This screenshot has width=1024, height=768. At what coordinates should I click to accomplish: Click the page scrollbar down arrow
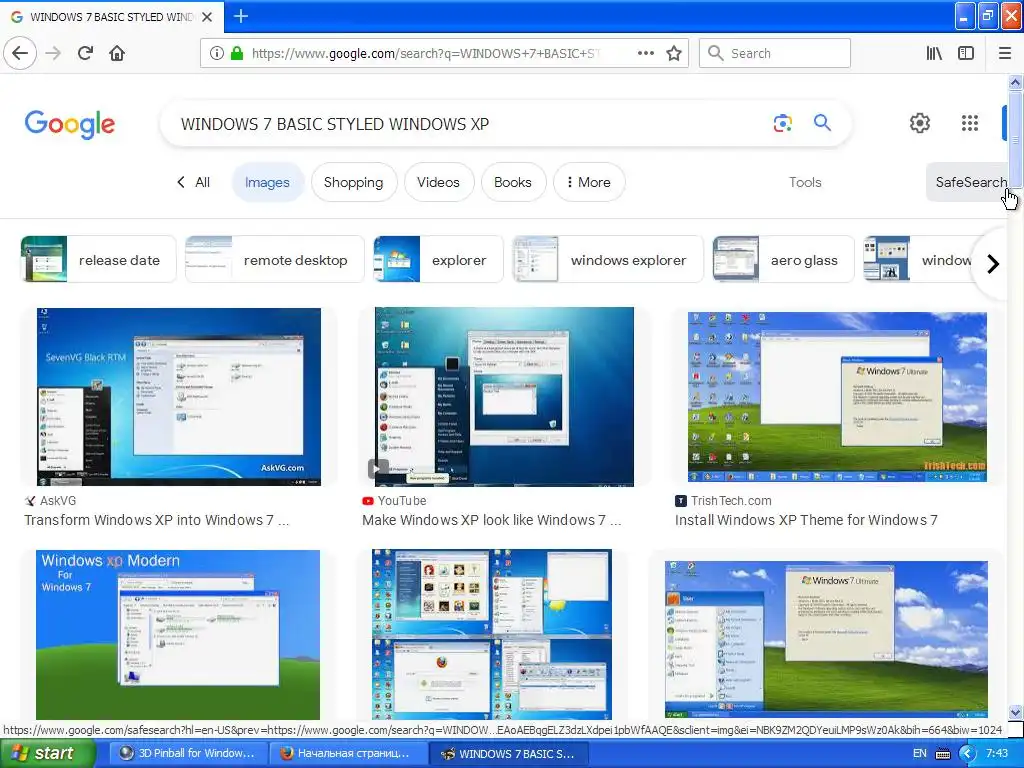[1015, 712]
